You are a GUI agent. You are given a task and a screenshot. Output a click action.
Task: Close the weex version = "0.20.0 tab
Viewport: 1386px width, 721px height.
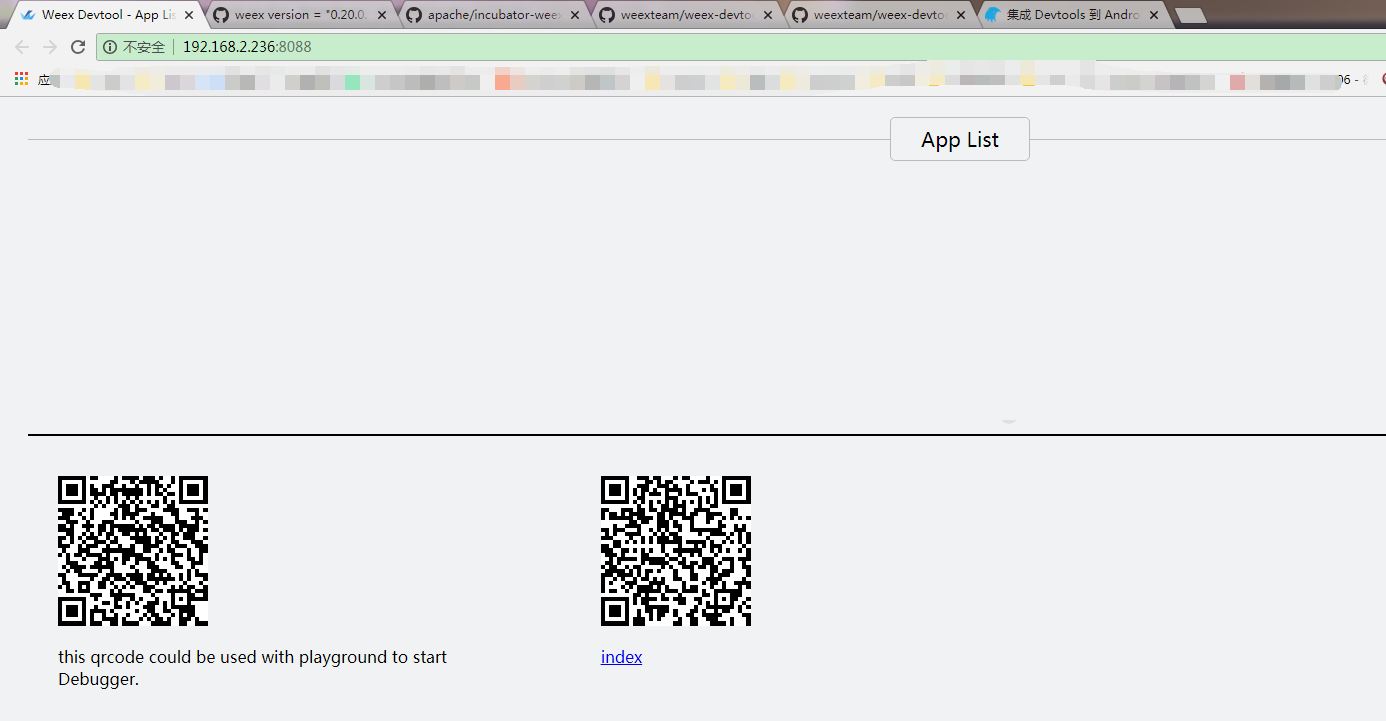[383, 15]
